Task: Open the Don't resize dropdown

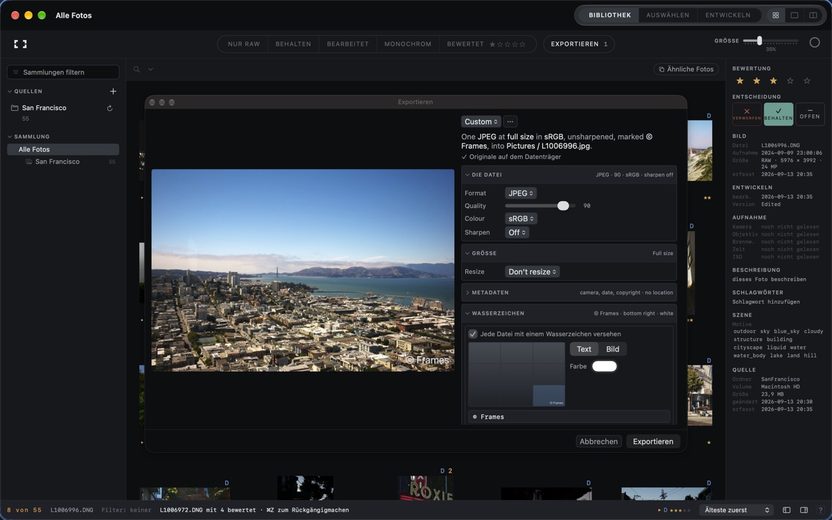Action: click(x=532, y=272)
